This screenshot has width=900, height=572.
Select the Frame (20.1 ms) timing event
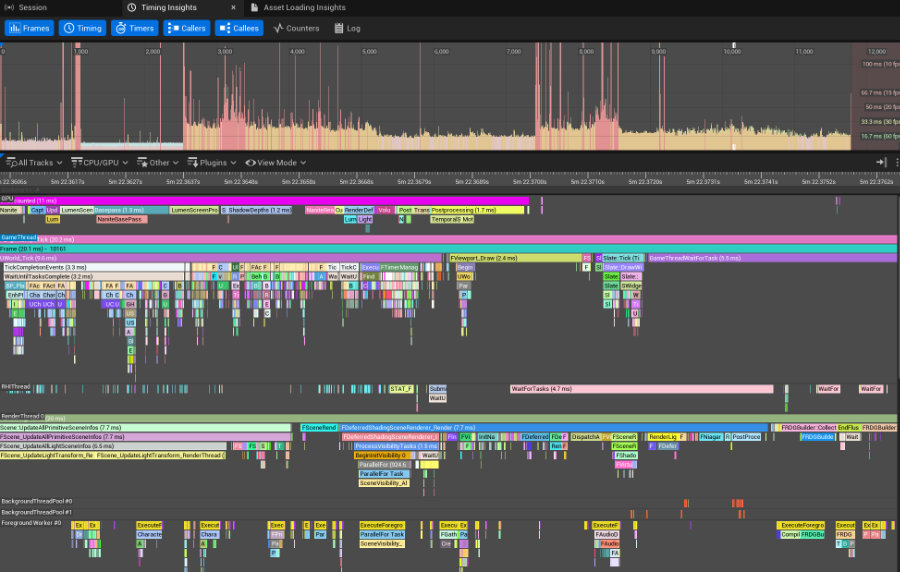pos(448,249)
